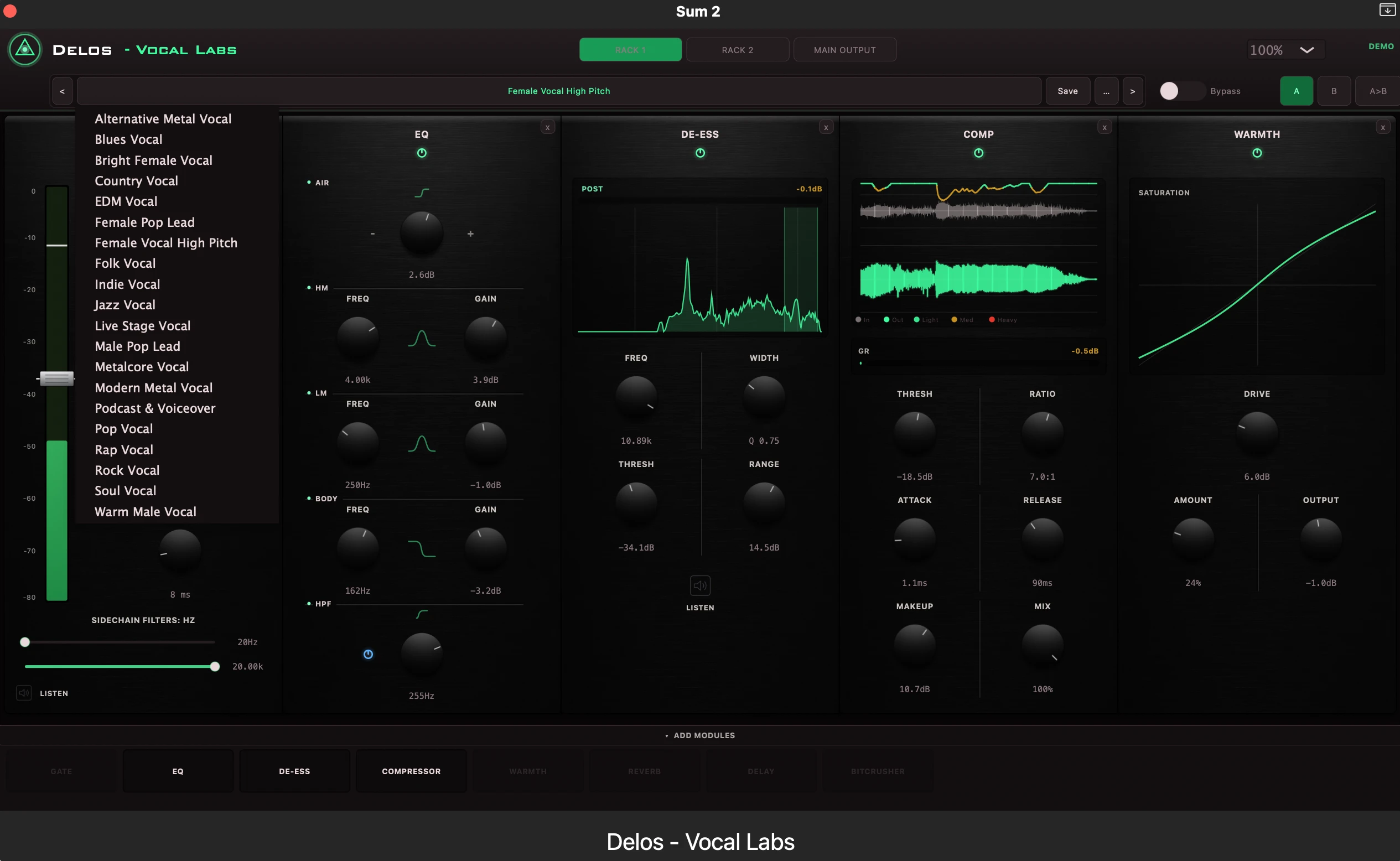This screenshot has height=861, width=1400.
Task: Add the EQ module from bottom bar
Action: coord(178,771)
